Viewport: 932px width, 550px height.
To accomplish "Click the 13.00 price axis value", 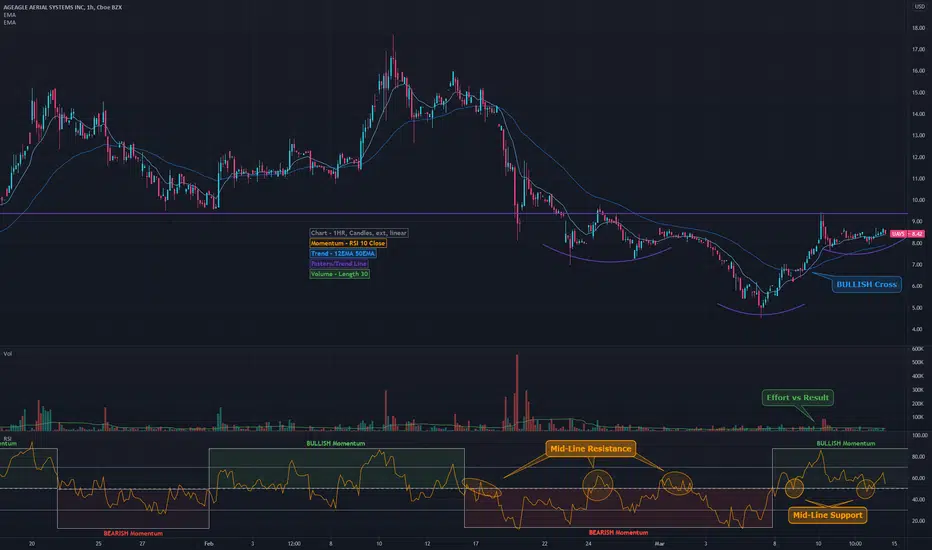I will (918, 136).
